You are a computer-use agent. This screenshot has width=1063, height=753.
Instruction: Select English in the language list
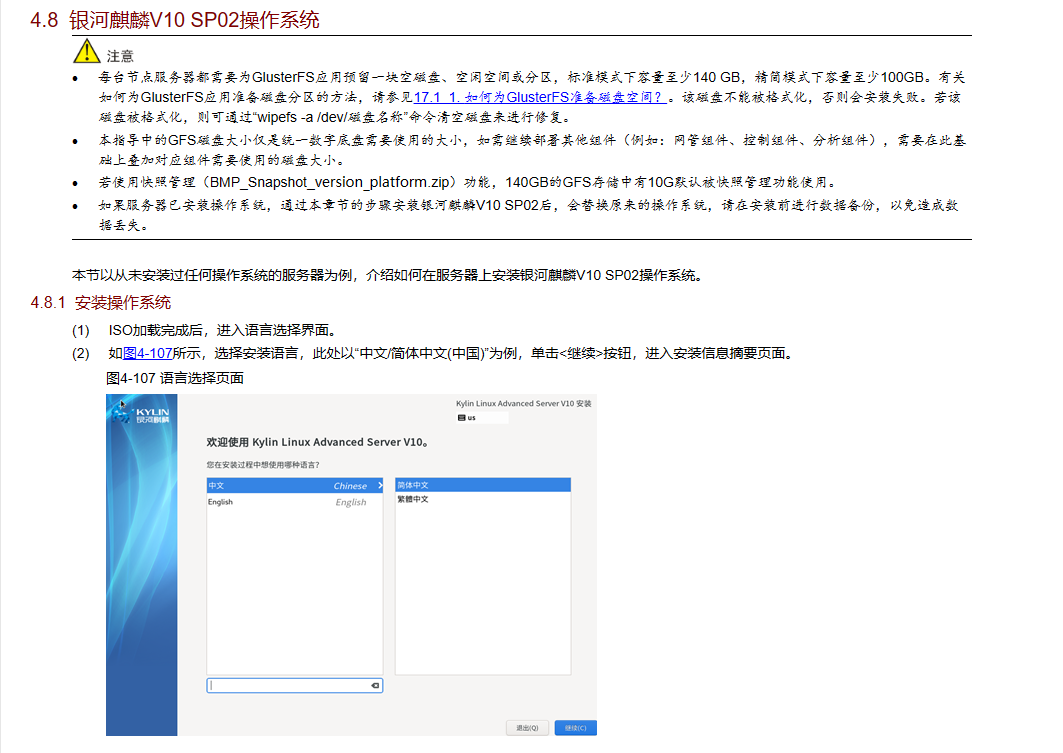[295, 502]
